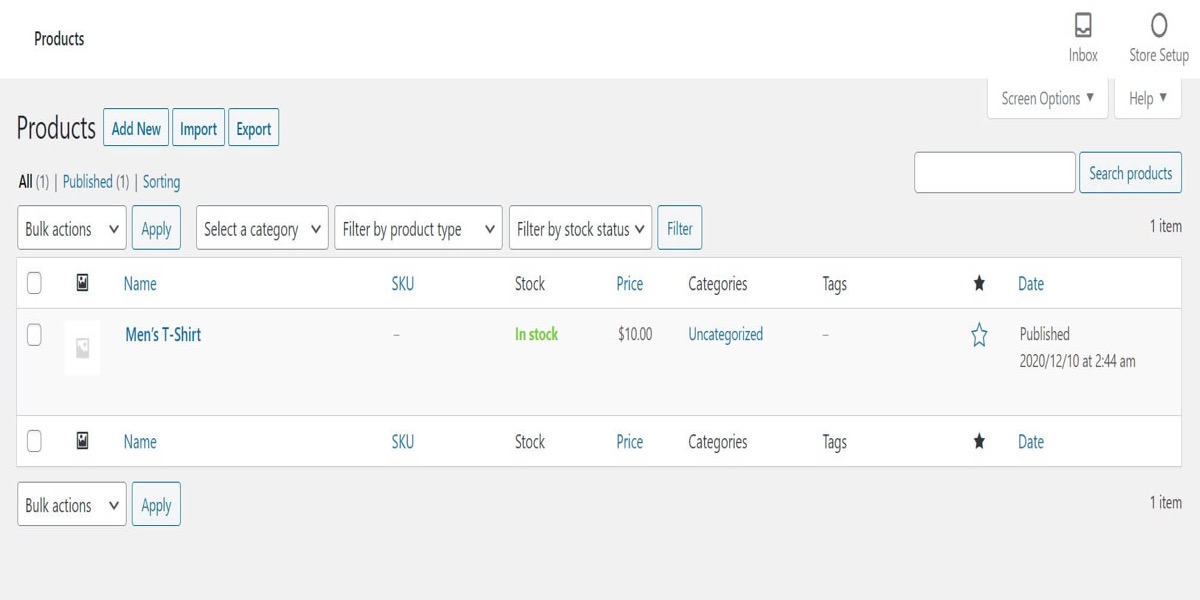Click the featured star icon in footer row
The image size is (1200, 600).
(x=979, y=442)
